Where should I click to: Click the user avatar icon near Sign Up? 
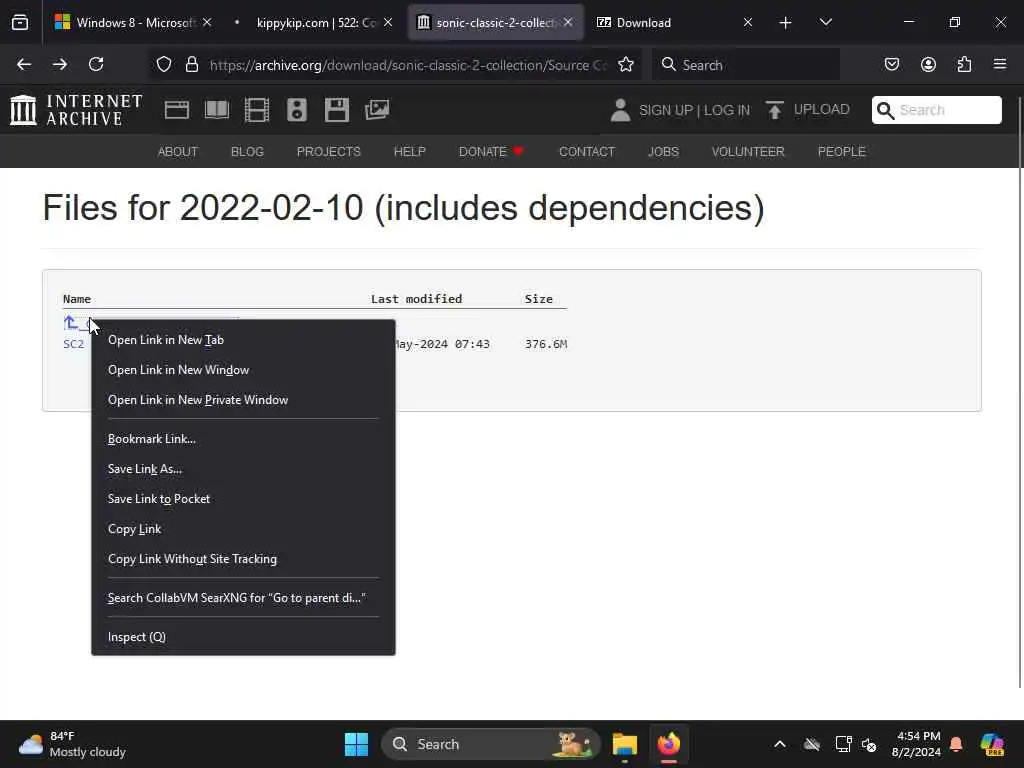point(620,110)
